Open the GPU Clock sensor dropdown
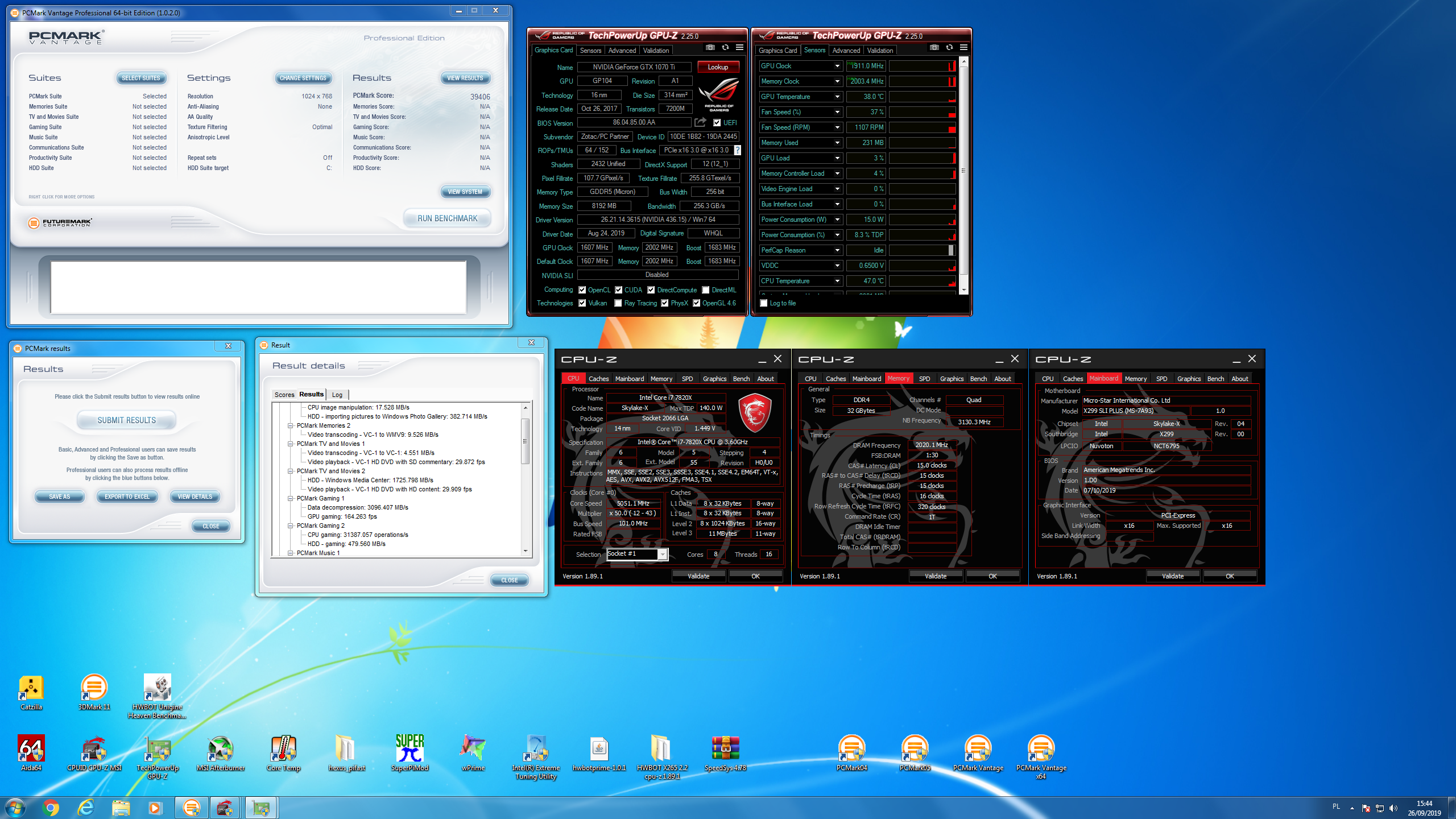The width and height of the screenshot is (1456, 819). click(x=837, y=66)
